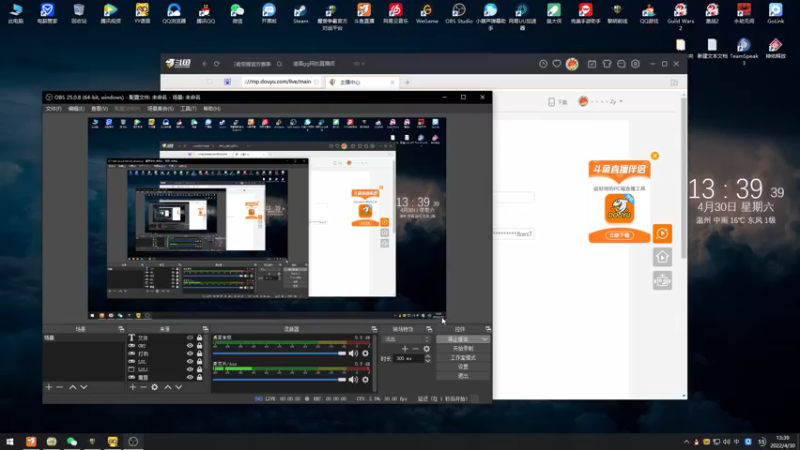This screenshot has height=450, width=800.
Task: Click the desktop audio volume slider
Action: pyautogui.click(x=280, y=353)
